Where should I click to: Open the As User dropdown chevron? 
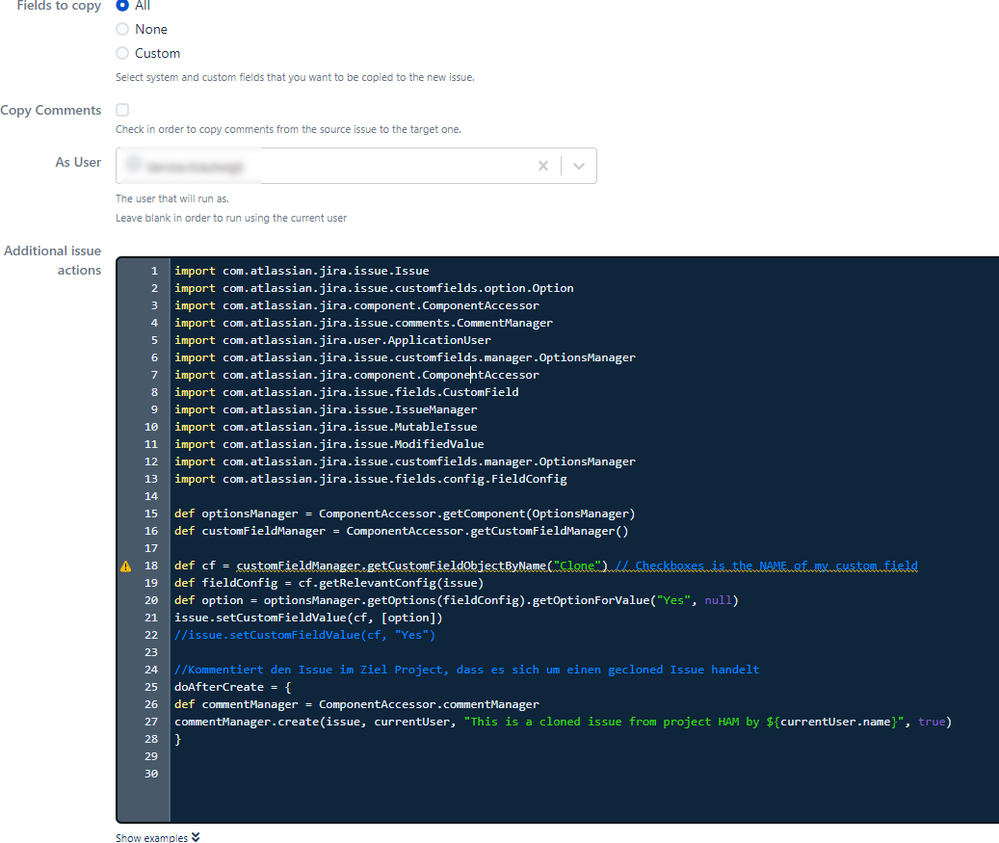click(579, 166)
